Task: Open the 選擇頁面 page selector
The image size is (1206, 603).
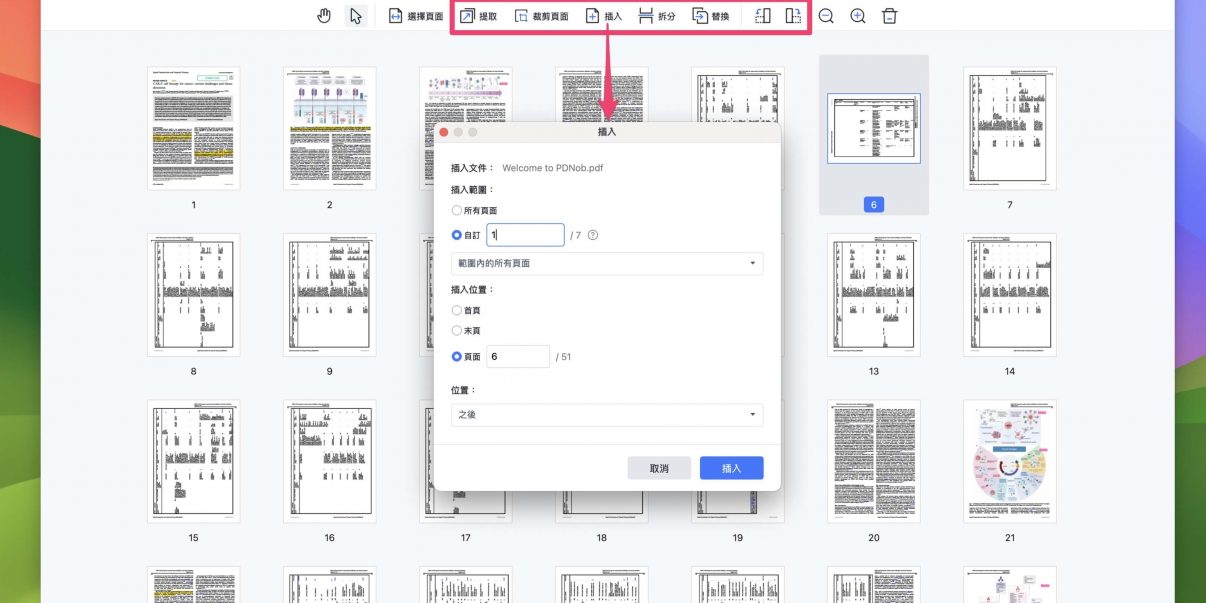Action: [x=415, y=16]
